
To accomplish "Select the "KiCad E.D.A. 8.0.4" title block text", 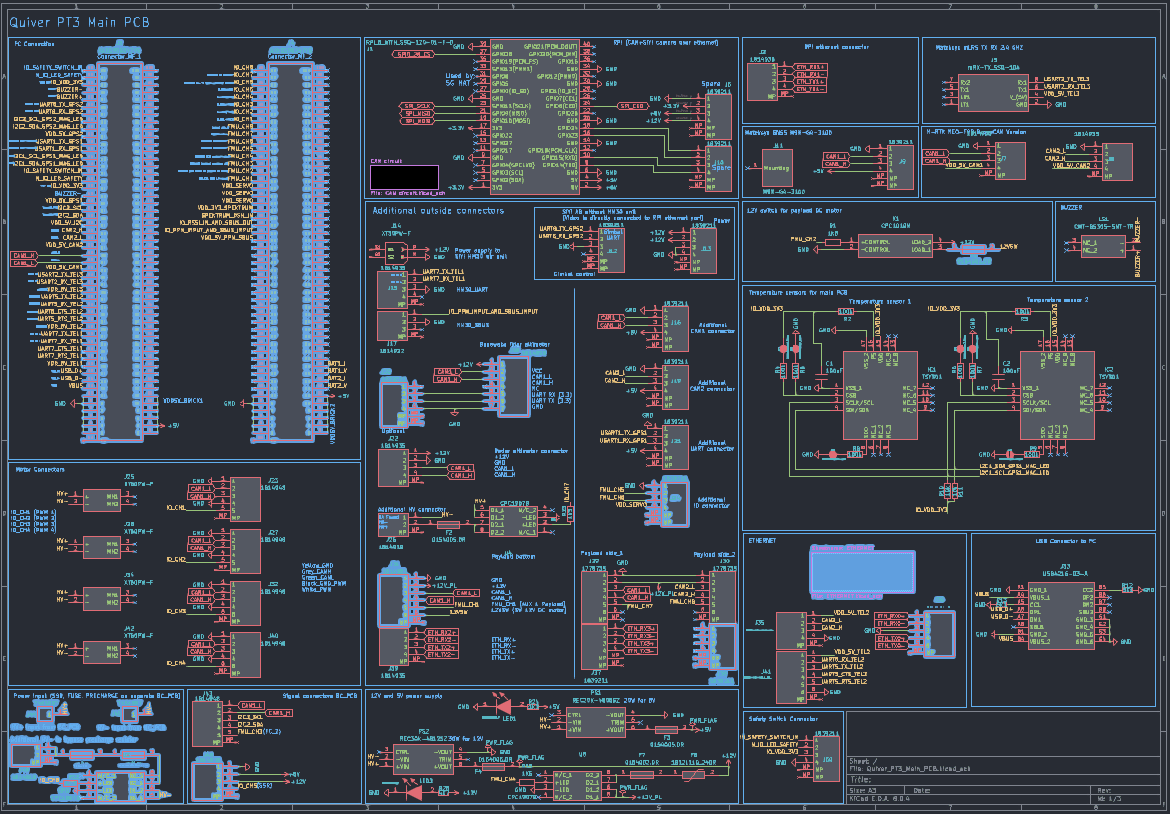I will (878, 799).
